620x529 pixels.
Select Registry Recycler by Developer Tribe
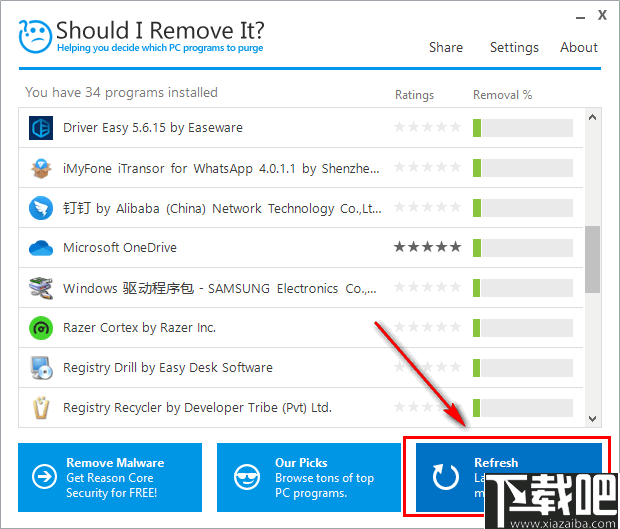(301, 408)
